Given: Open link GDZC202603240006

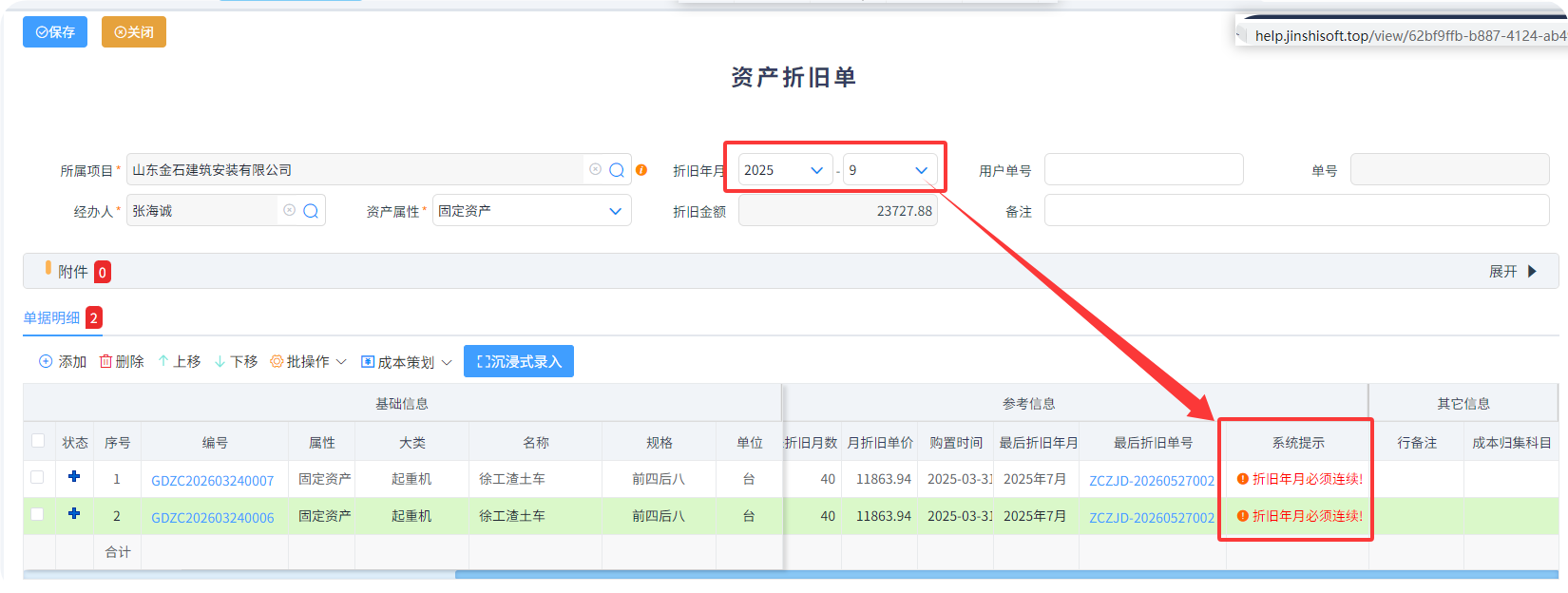Looking at the screenshot, I should (213, 518).
